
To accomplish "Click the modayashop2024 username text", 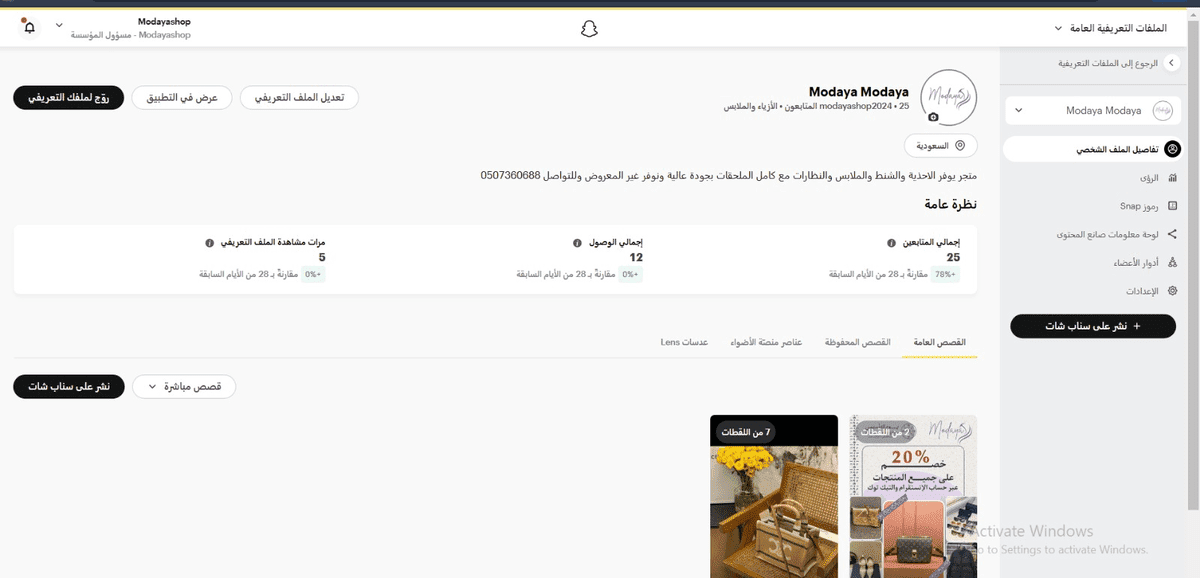I will point(859,106).
